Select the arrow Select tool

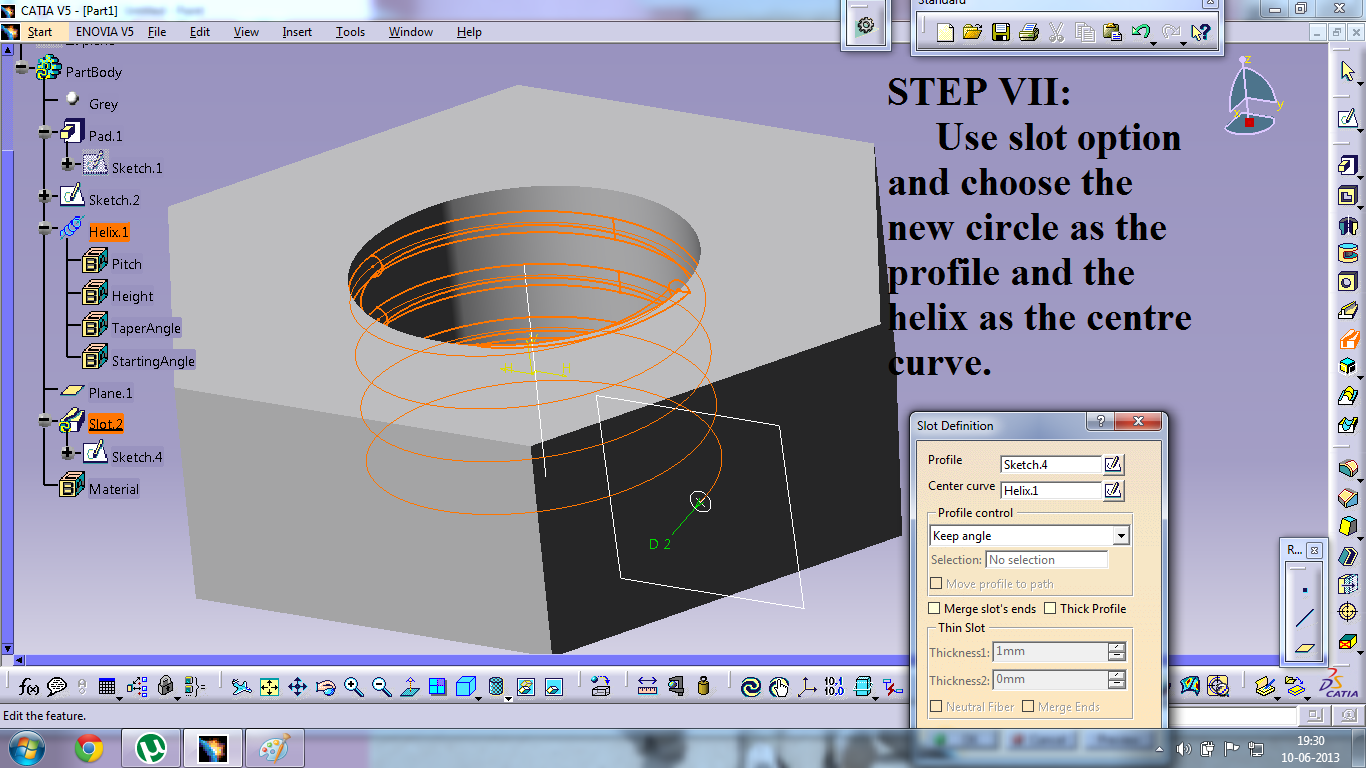click(x=1348, y=72)
